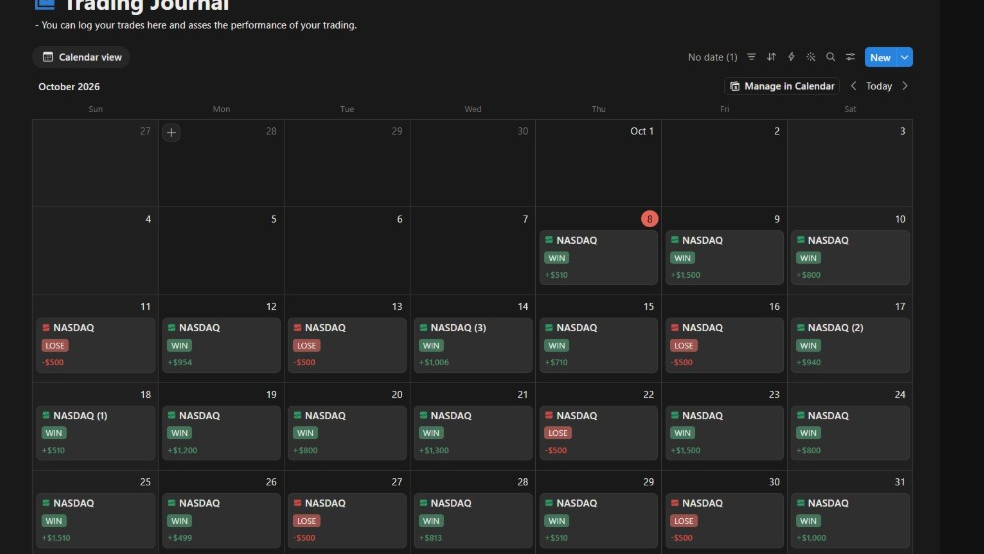Open NASDAQ win +$1,000 on October 31
The width and height of the screenshot is (984, 554).
pyautogui.click(x=850, y=521)
